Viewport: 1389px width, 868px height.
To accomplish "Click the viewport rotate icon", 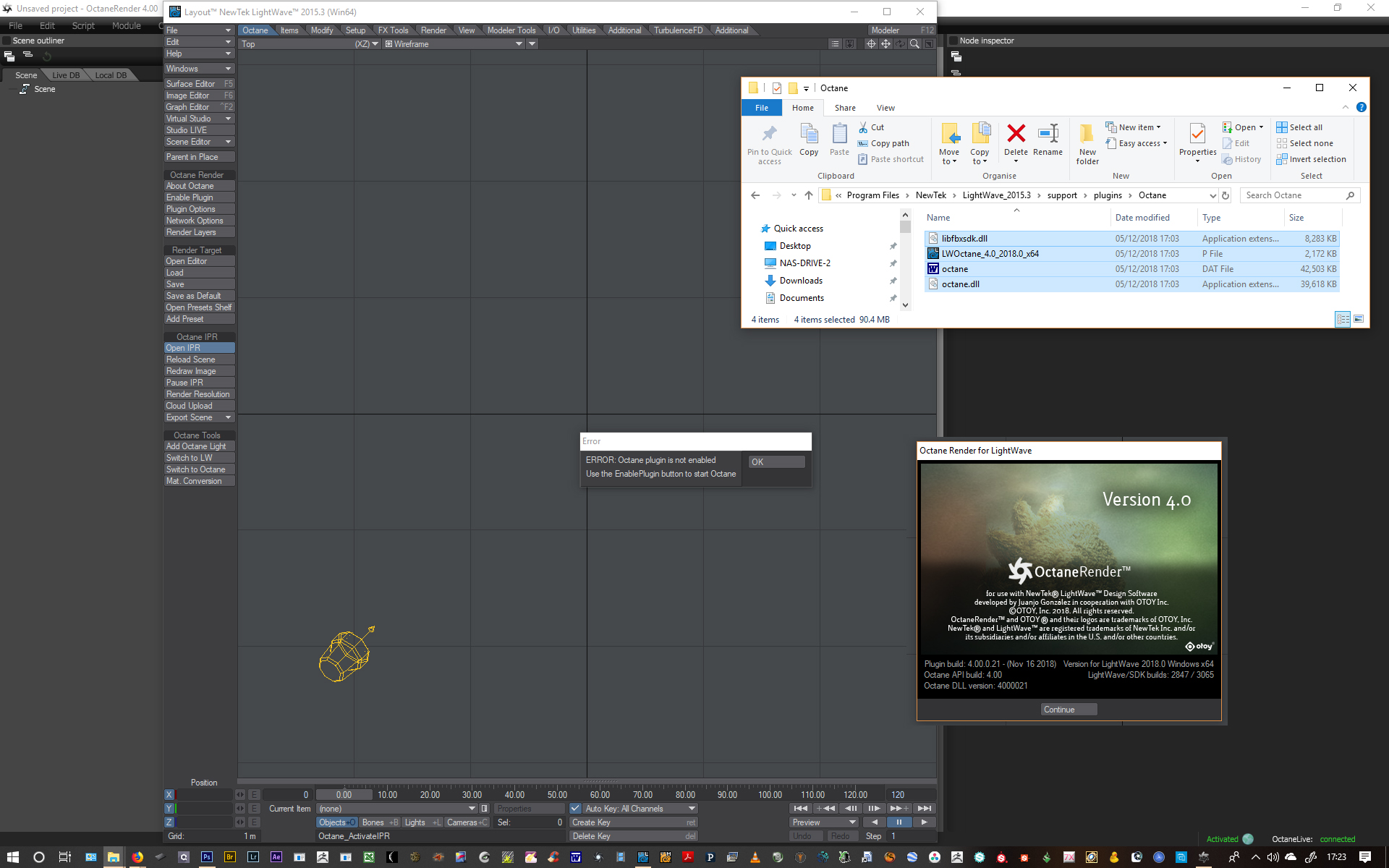I will (900, 44).
